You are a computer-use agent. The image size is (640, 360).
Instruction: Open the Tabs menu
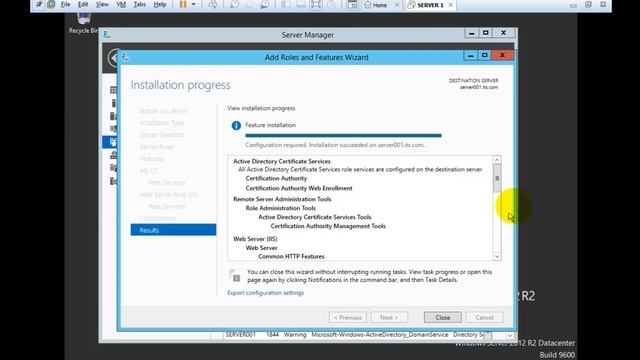140,4
